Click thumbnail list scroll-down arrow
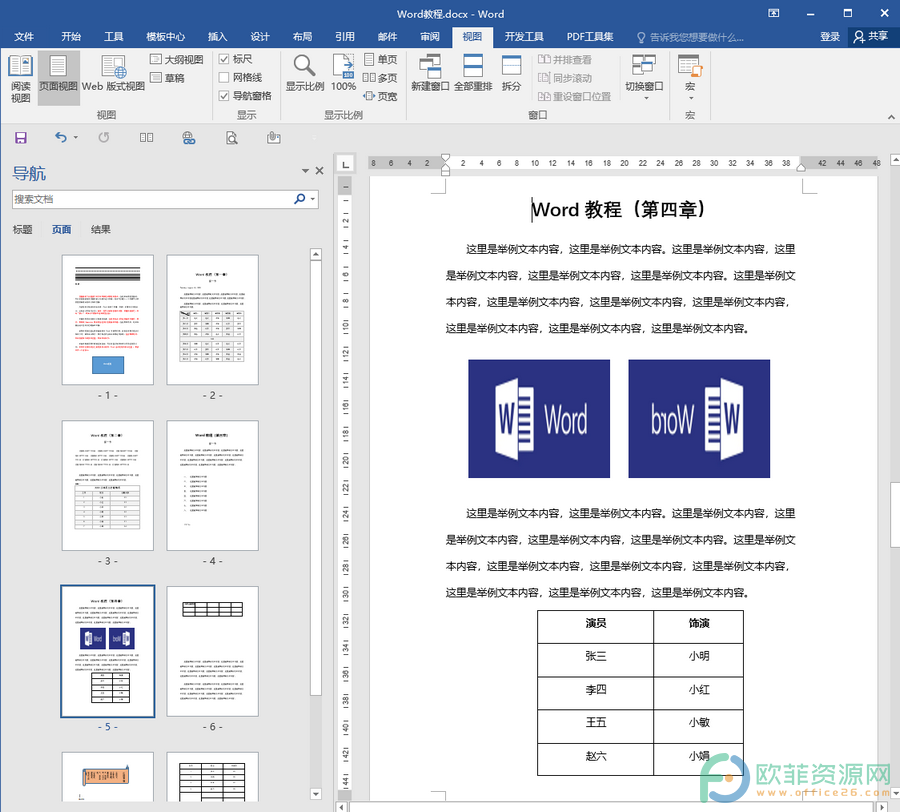 click(316, 794)
